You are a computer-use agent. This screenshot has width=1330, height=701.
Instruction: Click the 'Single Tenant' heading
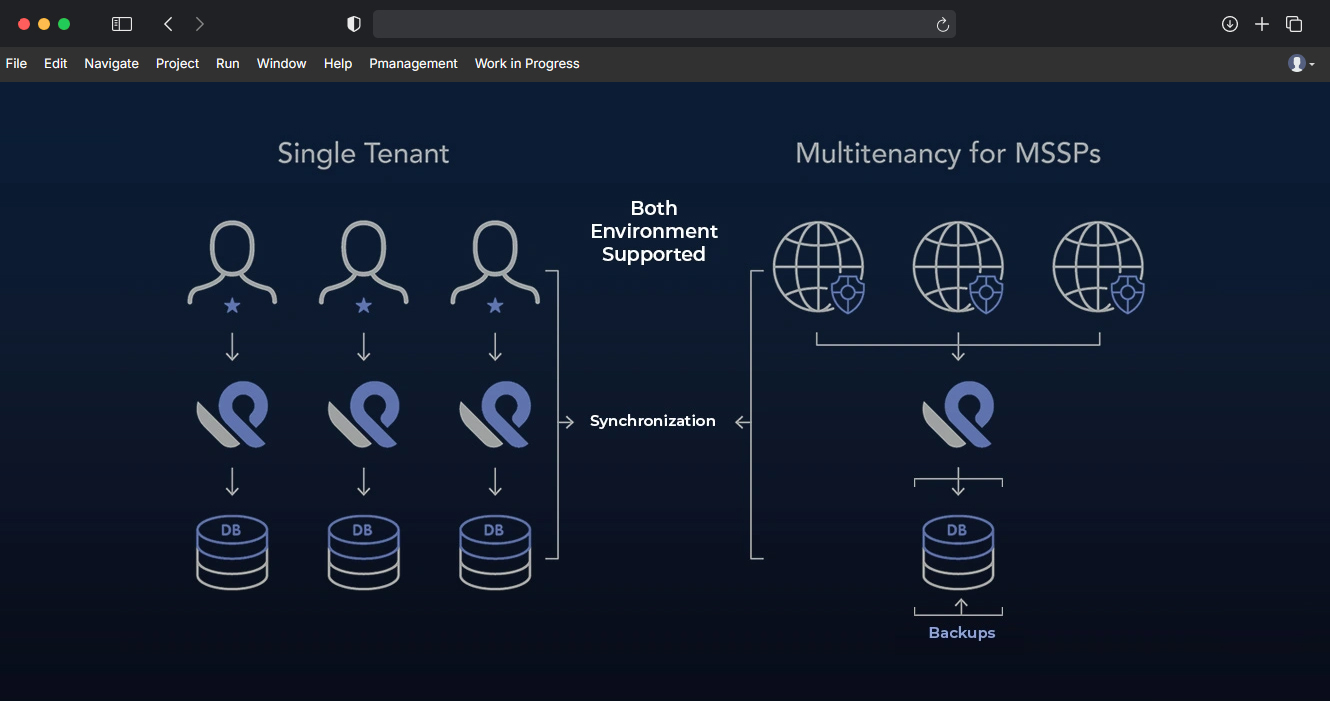[363, 153]
